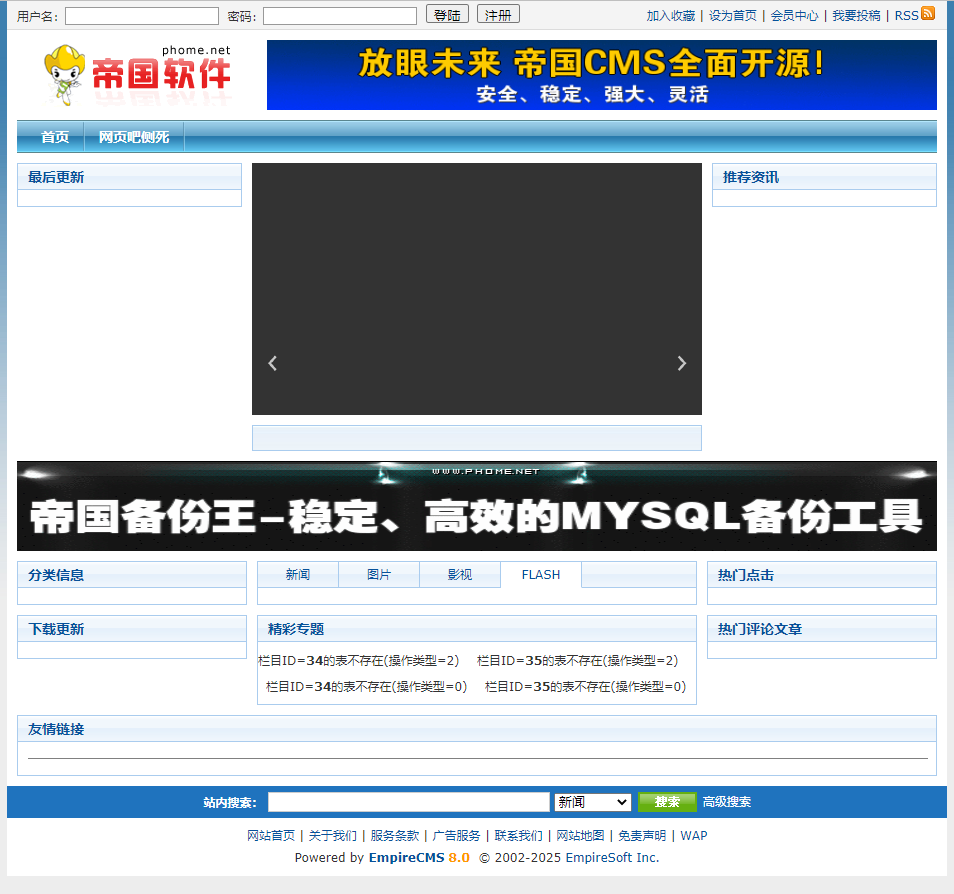Select the 影视 tab
This screenshot has width=954, height=894.
(x=459, y=575)
